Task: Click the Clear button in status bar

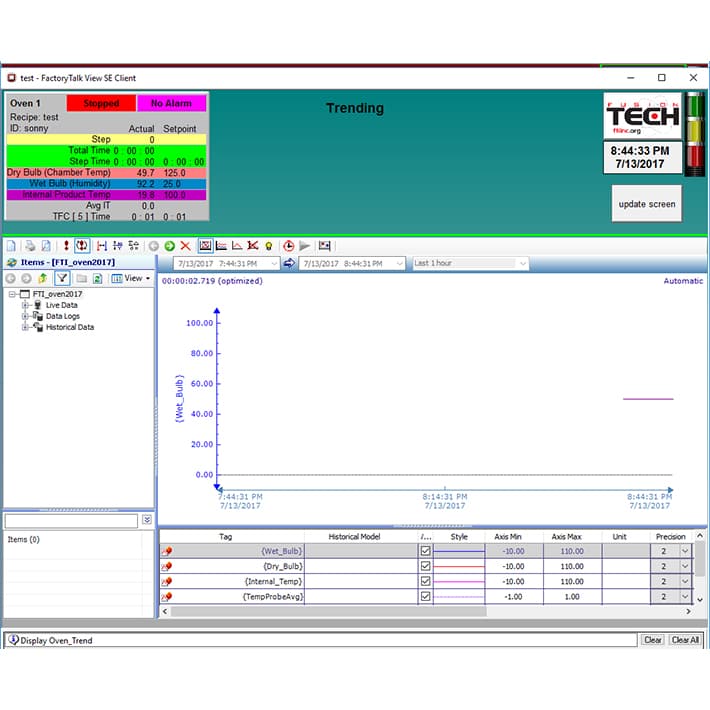Action: point(652,640)
